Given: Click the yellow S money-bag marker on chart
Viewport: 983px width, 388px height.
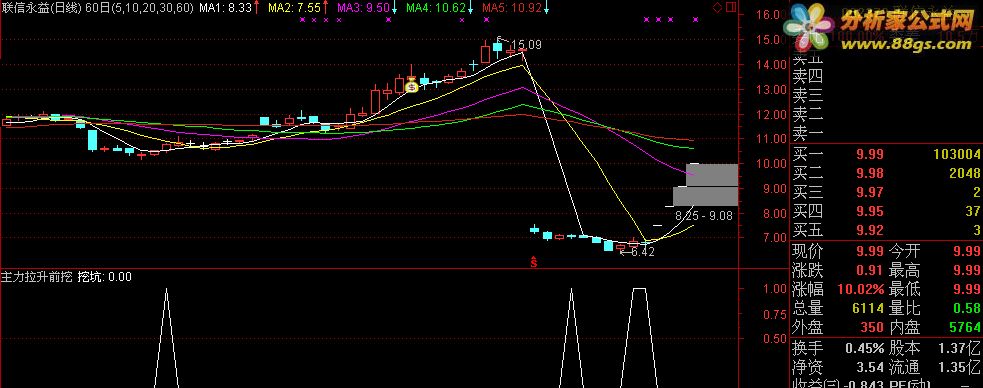Looking at the screenshot, I should (x=411, y=87).
